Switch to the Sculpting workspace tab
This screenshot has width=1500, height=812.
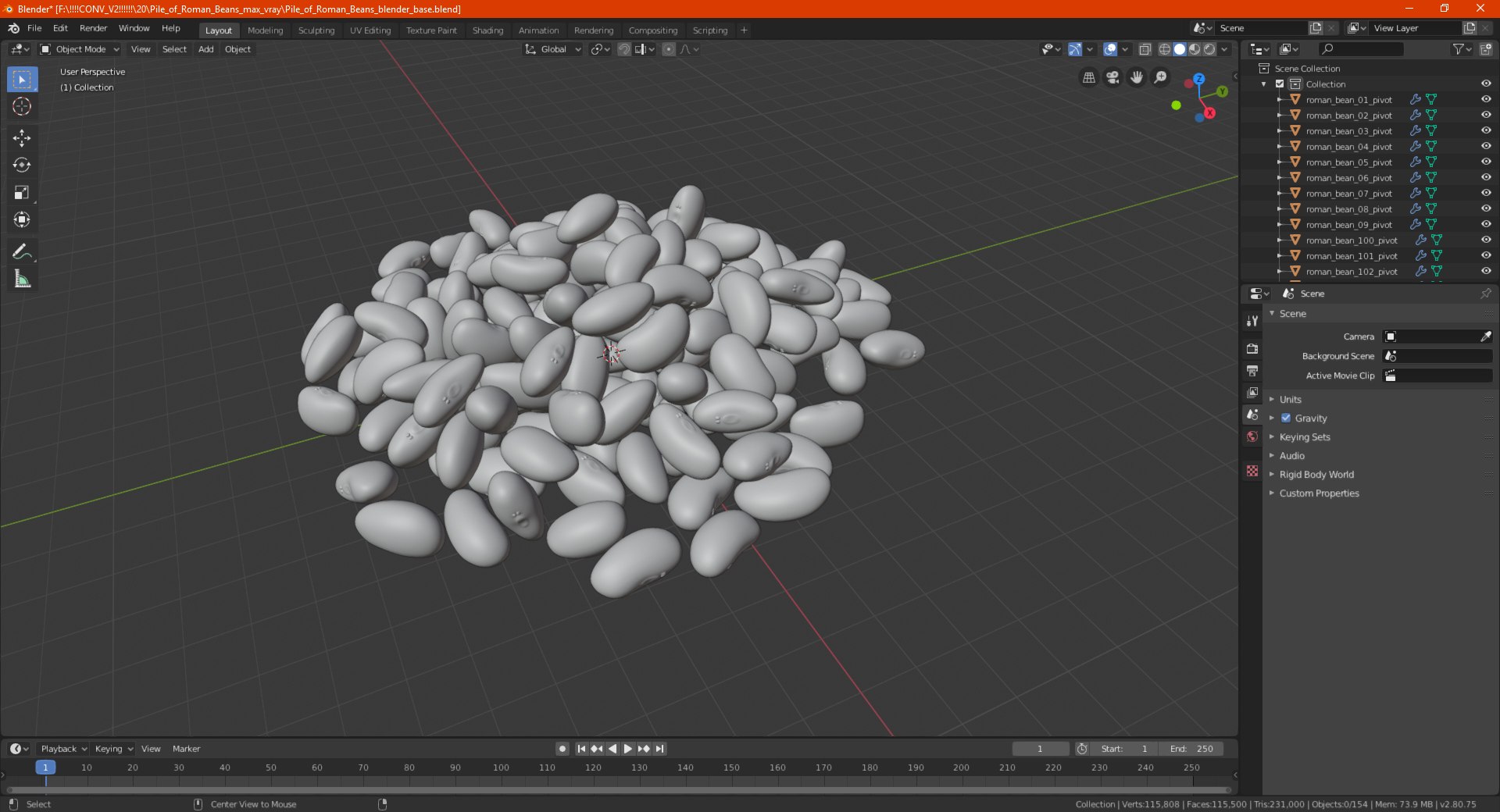pos(316,30)
